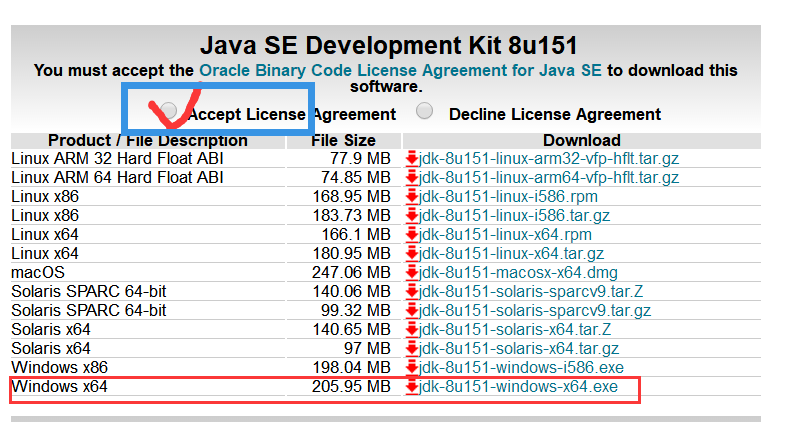Click the 198.04 MB file size cell

pyautogui.click(x=352, y=368)
